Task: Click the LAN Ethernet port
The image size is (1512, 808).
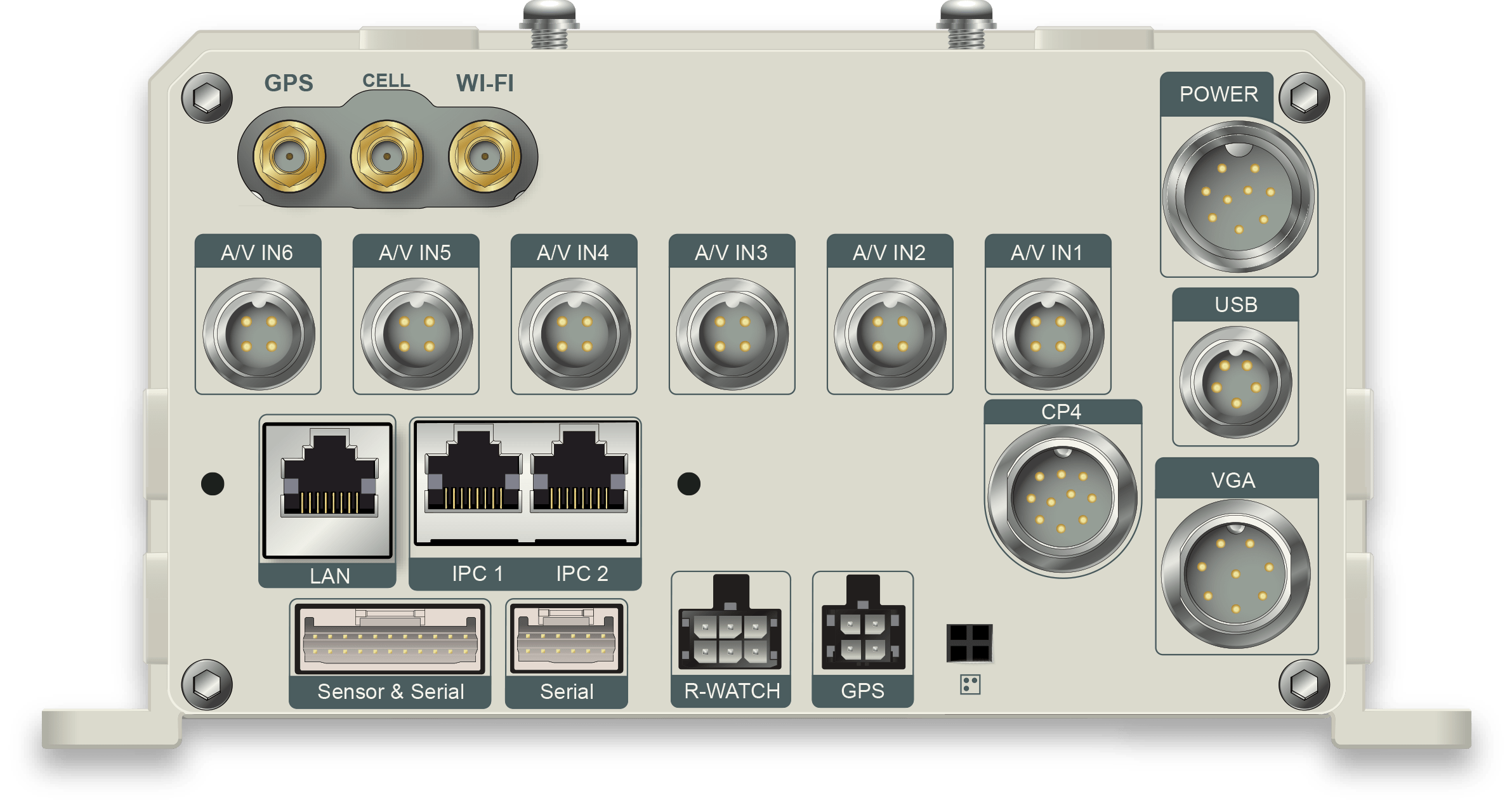Action: (328, 491)
